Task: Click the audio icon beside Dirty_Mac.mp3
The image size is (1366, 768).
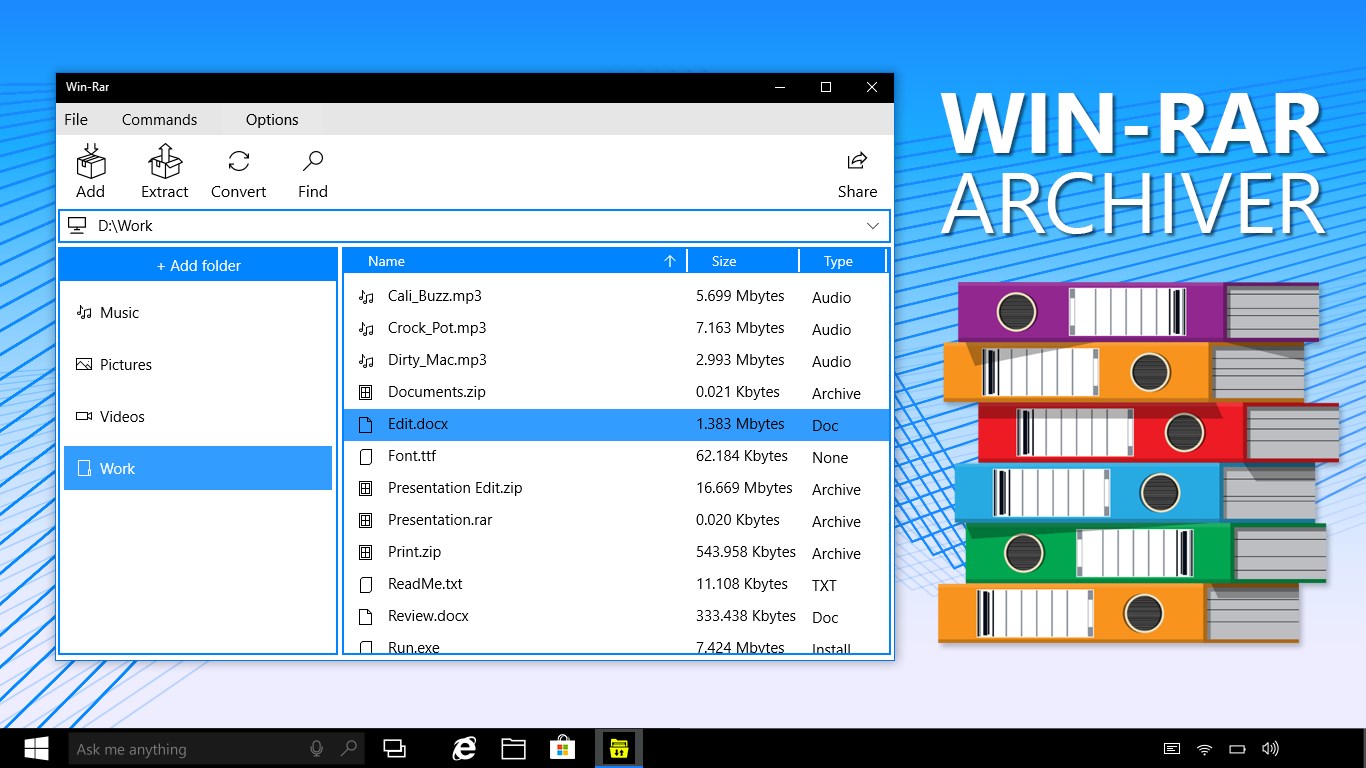Action: [x=366, y=360]
